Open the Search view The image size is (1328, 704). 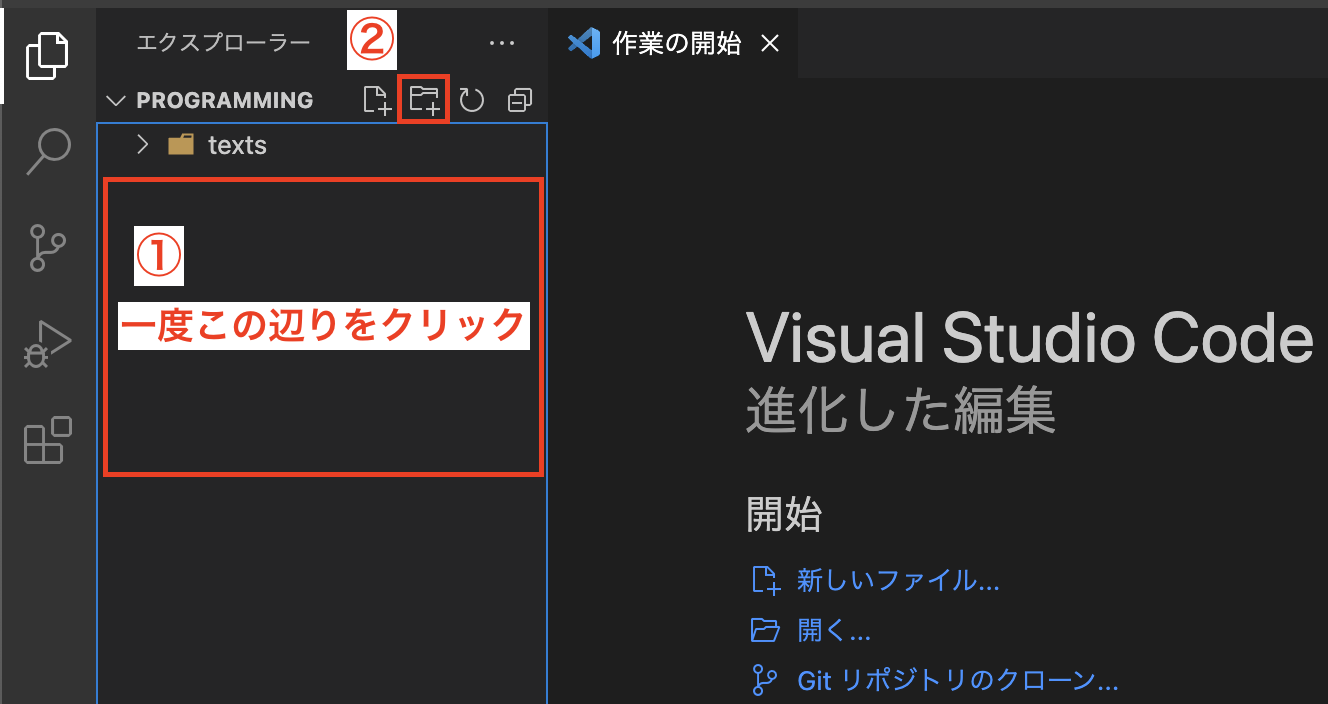[46, 150]
